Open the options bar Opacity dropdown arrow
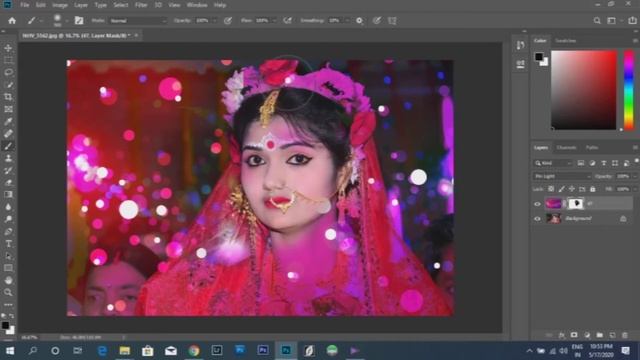Image resolution: width=640 pixels, height=360 pixels. pos(214,20)
